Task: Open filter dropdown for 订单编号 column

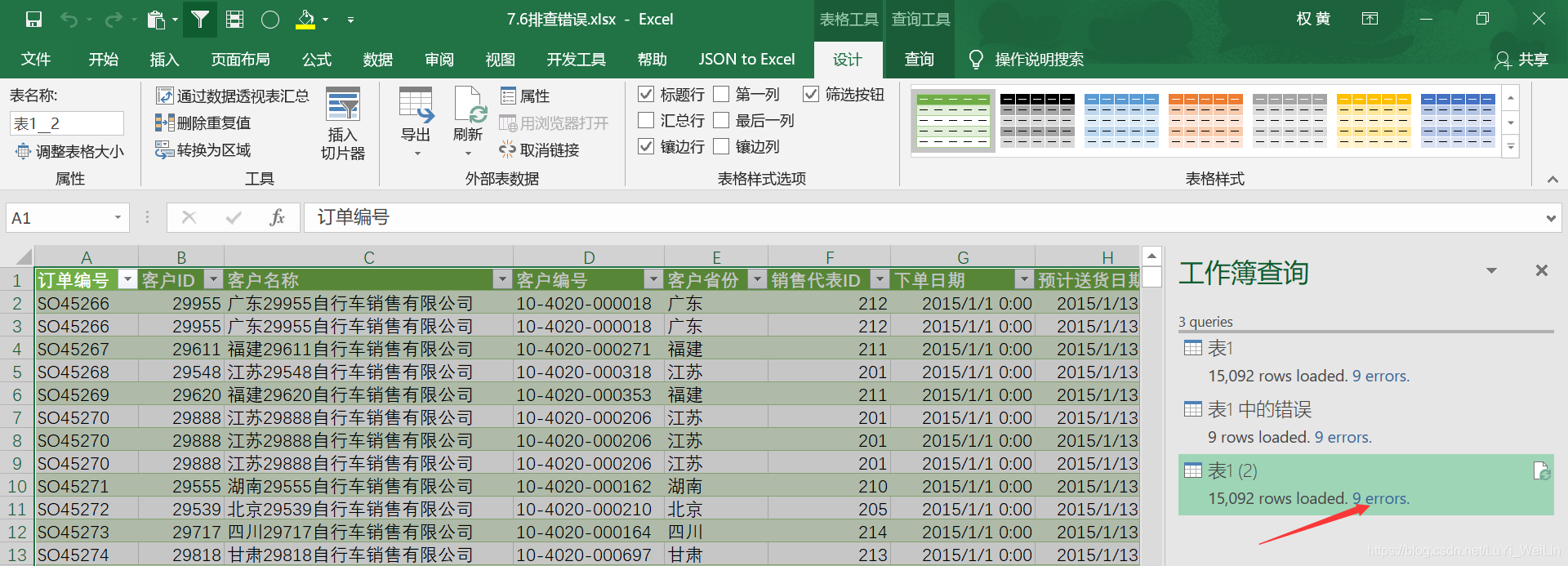Action: pos(127,280)
